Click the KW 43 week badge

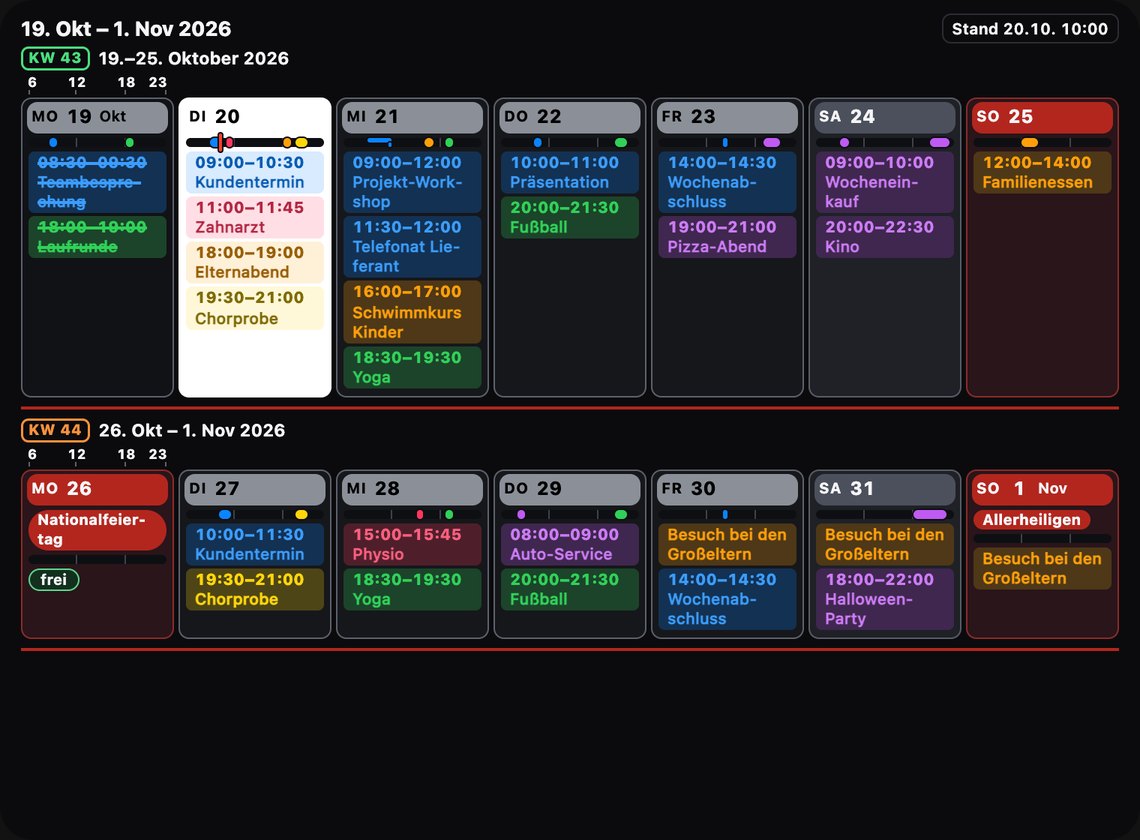[x=55, y=58]
